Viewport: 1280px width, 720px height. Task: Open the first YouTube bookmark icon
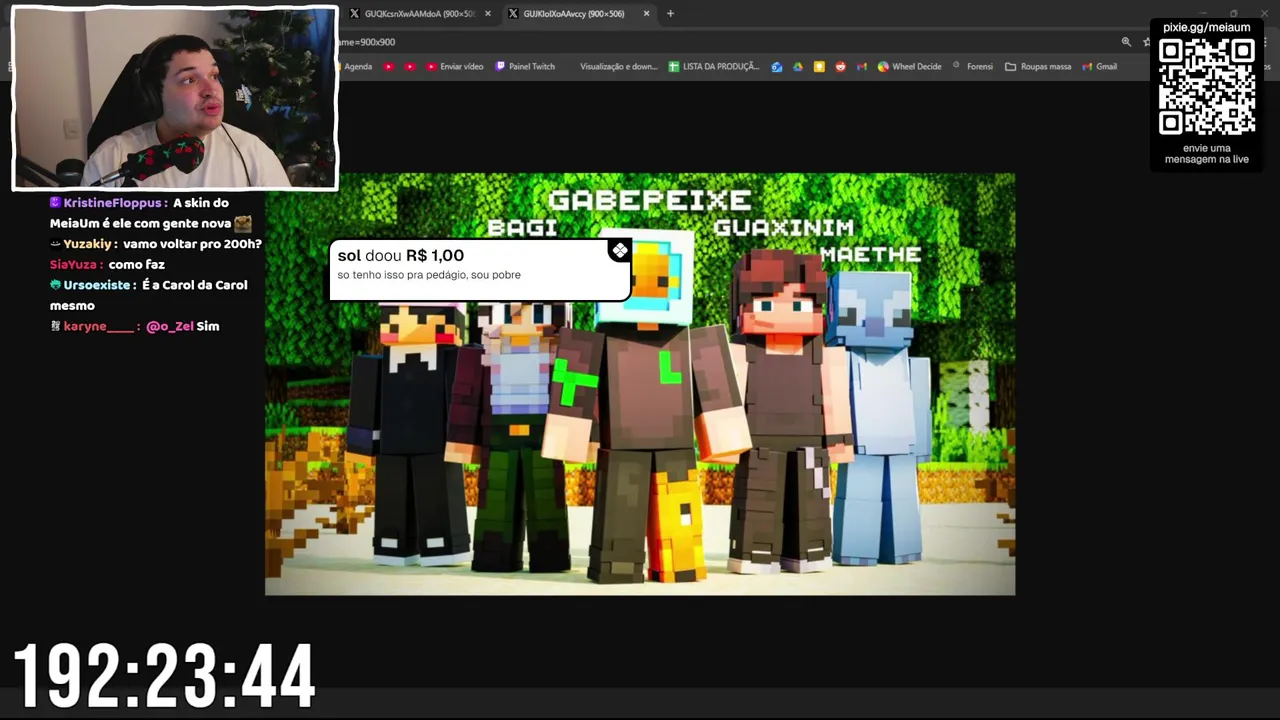(x=388, y=67)
